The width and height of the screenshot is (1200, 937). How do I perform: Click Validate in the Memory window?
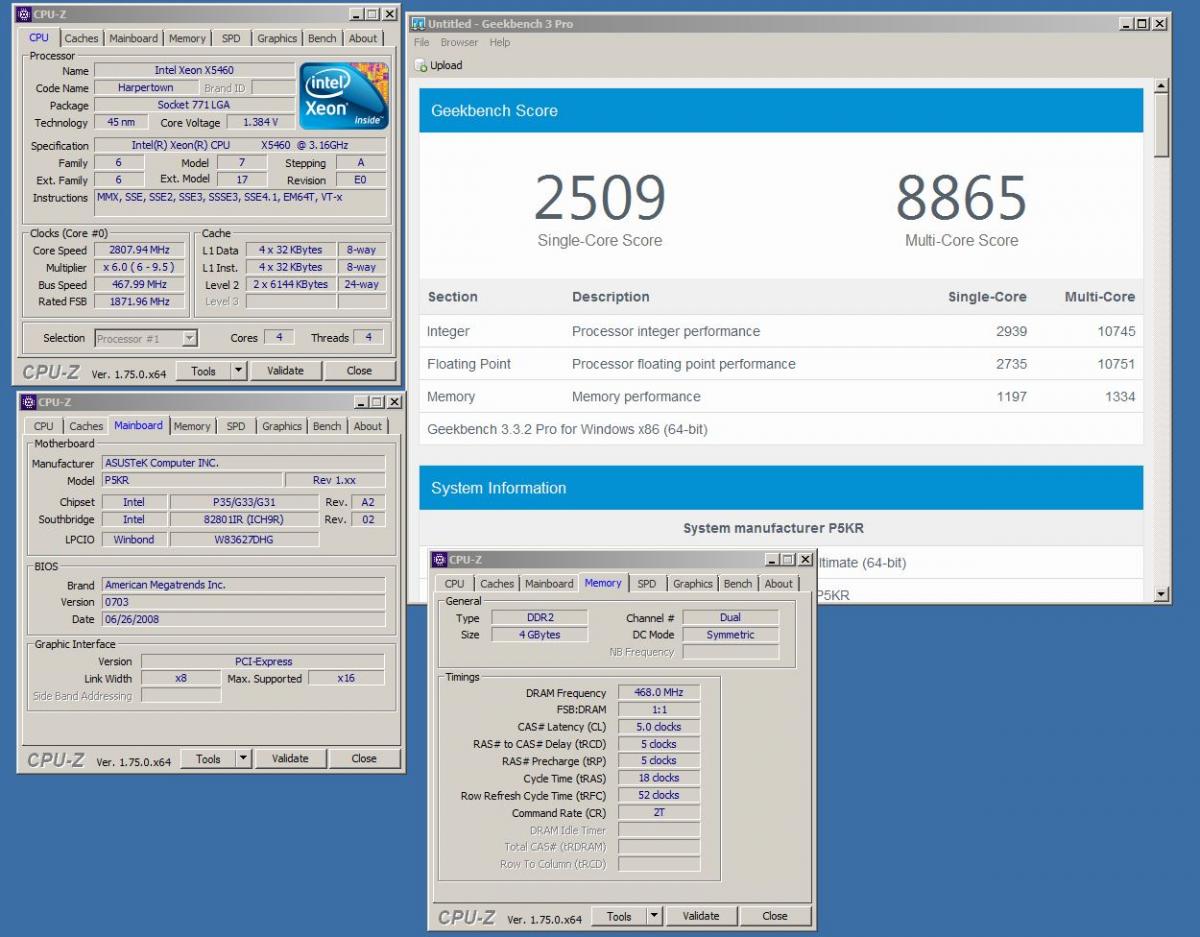(701, 916)
